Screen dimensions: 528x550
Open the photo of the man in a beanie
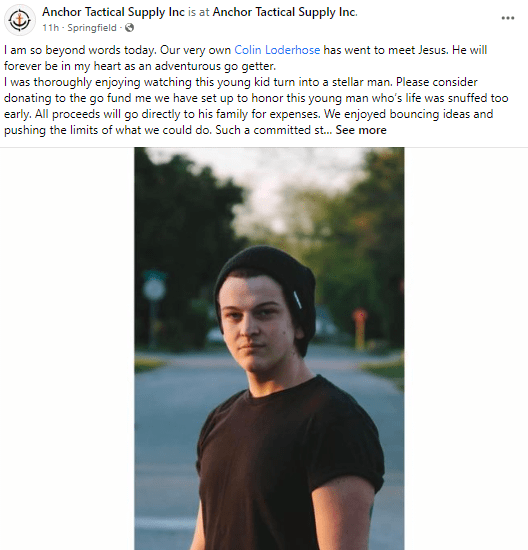[269, 348]
